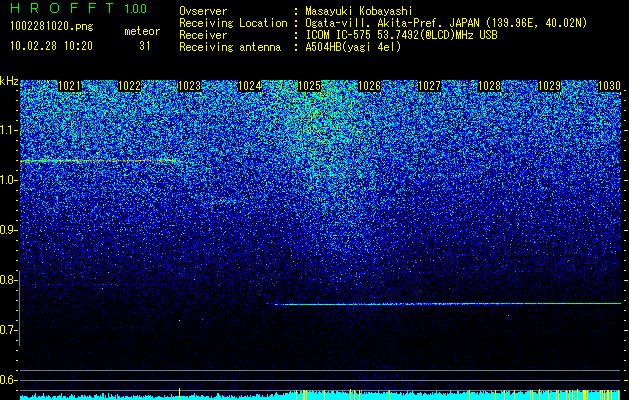Click the 'meteor' count label
This screenshot has width=629, height=400.
pyautogui.click(x=142, y=31)
